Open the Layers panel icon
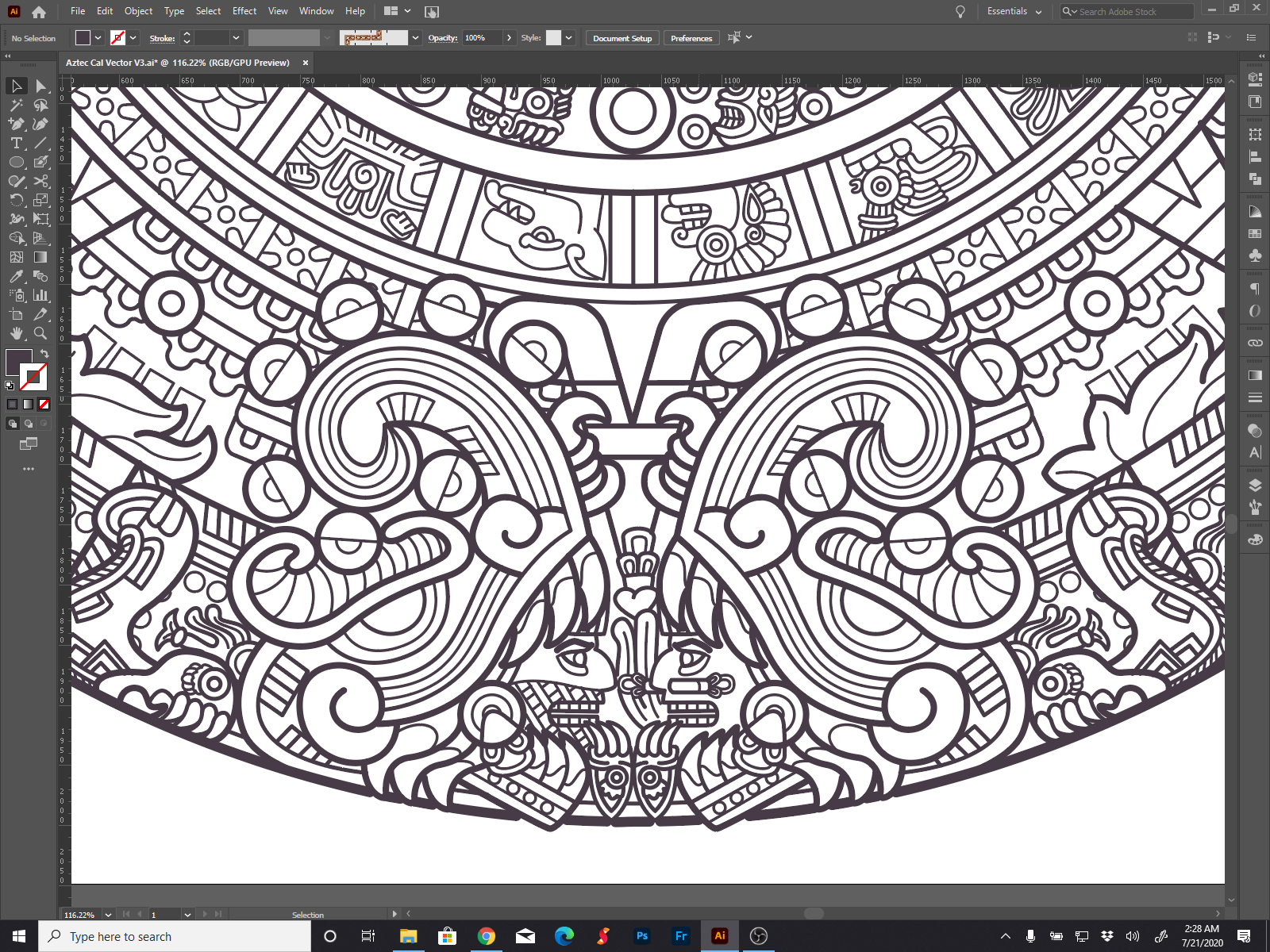This screenshot has height=952, width=1270. 1255,486
